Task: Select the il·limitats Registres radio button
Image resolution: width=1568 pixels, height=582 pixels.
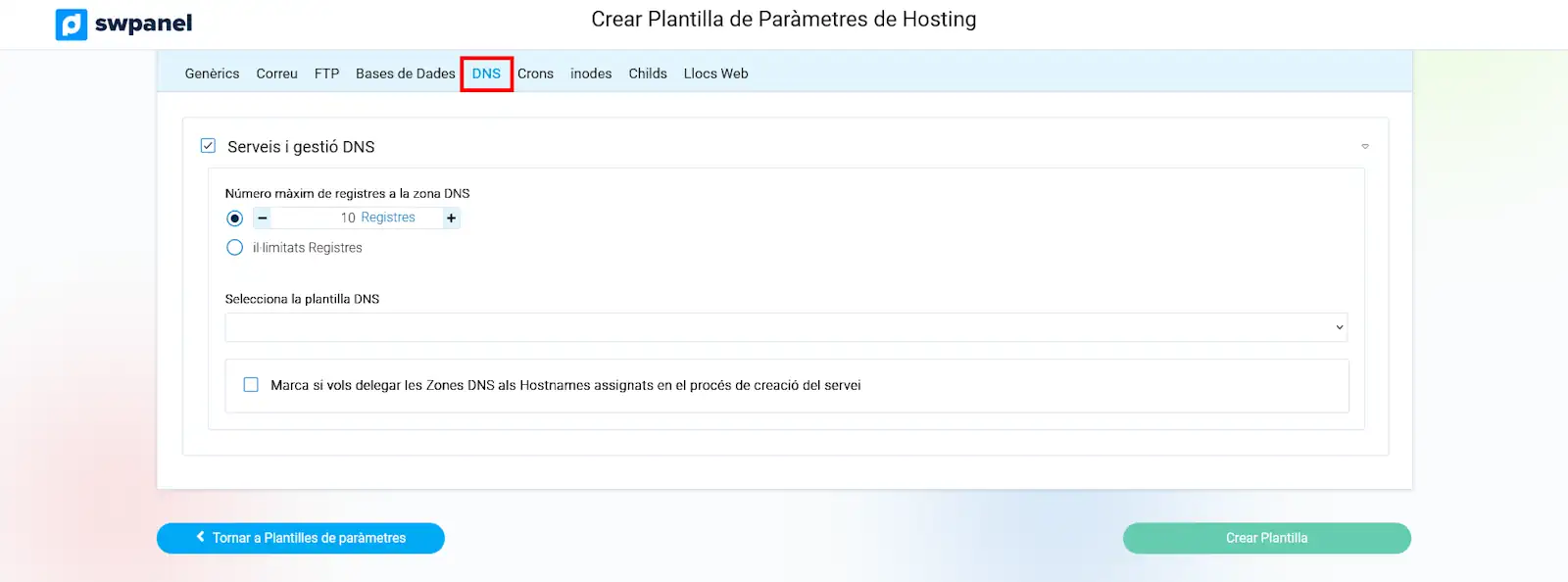Action: (x=234, y=248)
